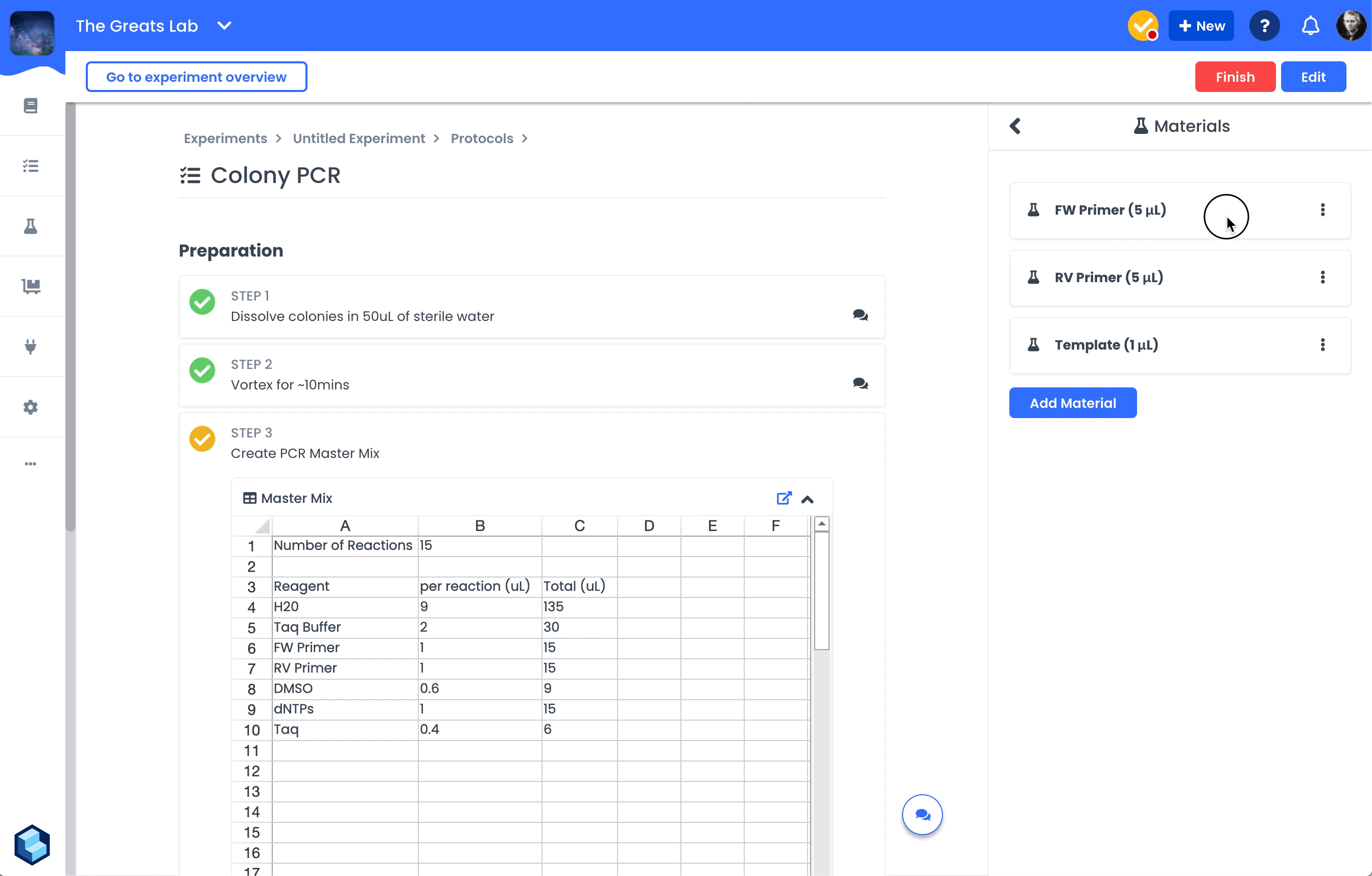
Task: Mark Step 3 checkmark as complete
Action: [202, 439]
